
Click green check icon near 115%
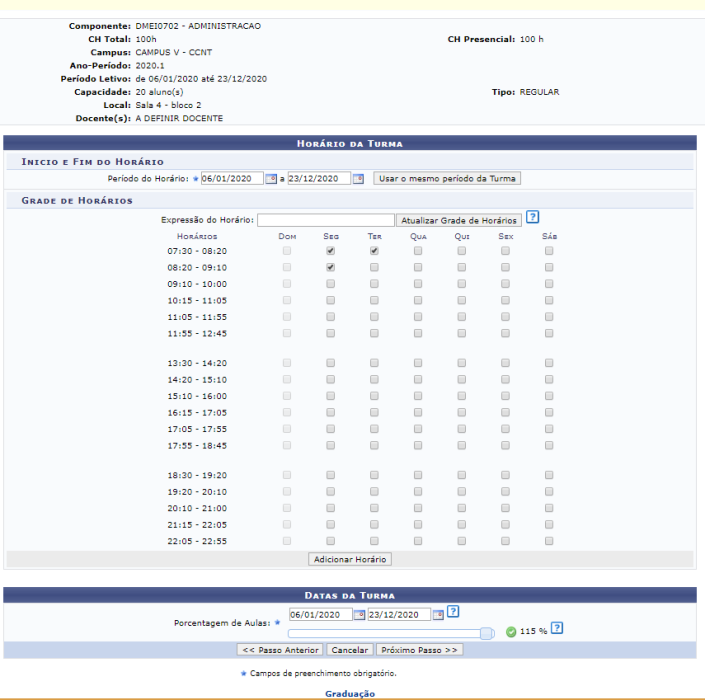tap(511, 631)
